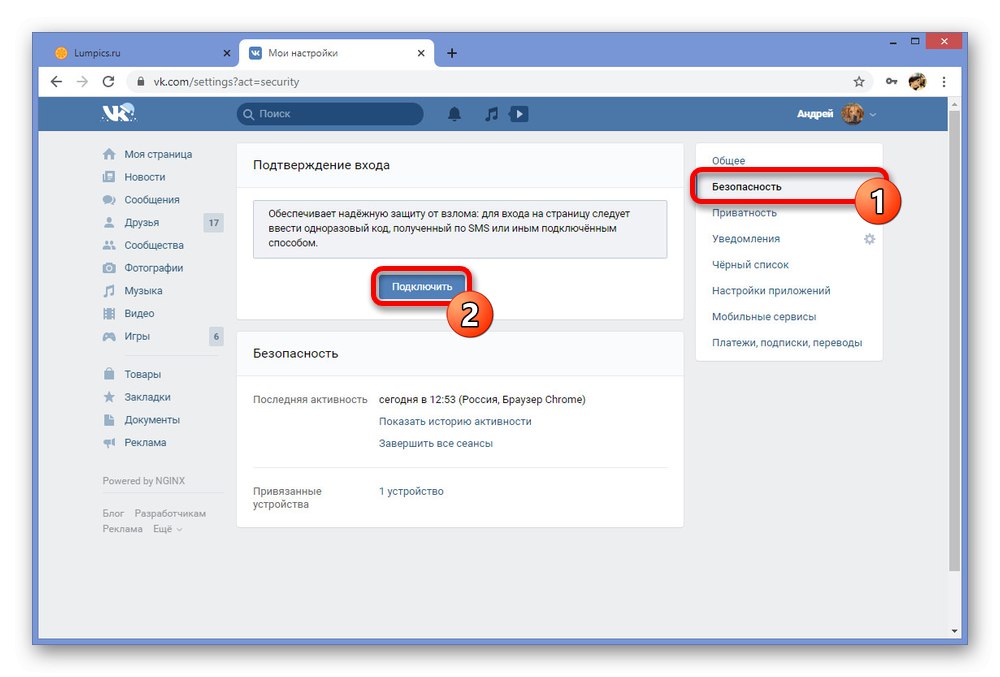The width and height of the screenshot is (1000, 677).
Task: Click the bookmark star in the address bar
Action: [859, 82]
